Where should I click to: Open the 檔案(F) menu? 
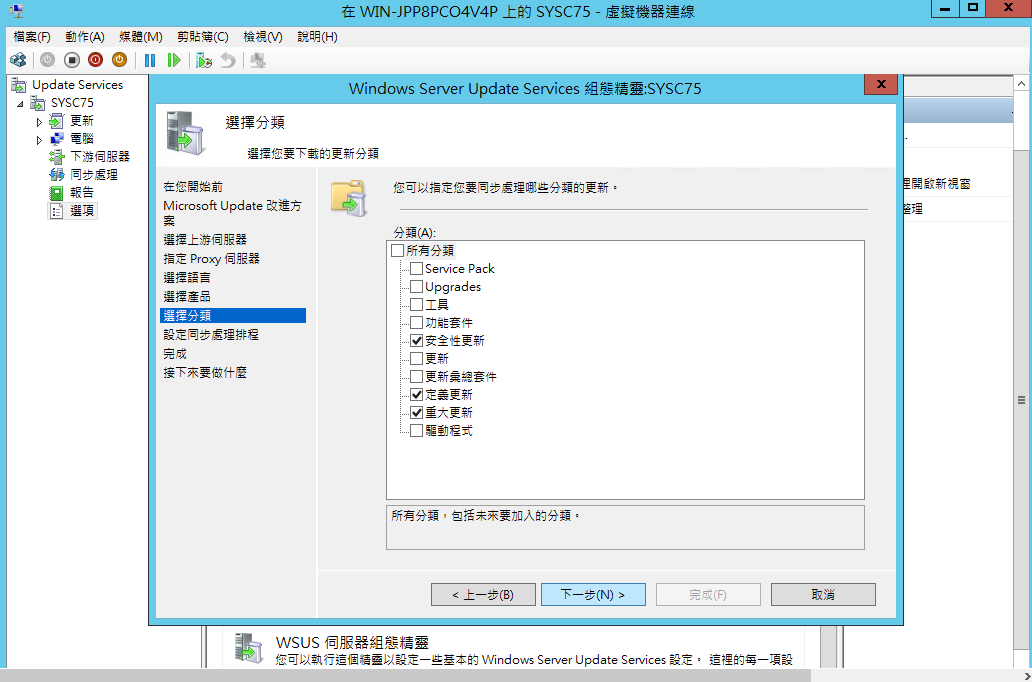click(32, 37)
